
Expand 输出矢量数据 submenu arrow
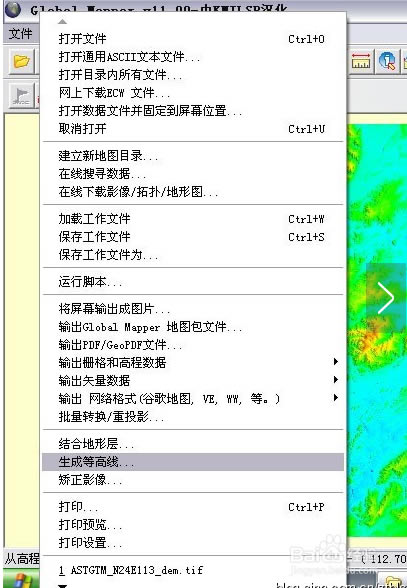tap(336, 380)
